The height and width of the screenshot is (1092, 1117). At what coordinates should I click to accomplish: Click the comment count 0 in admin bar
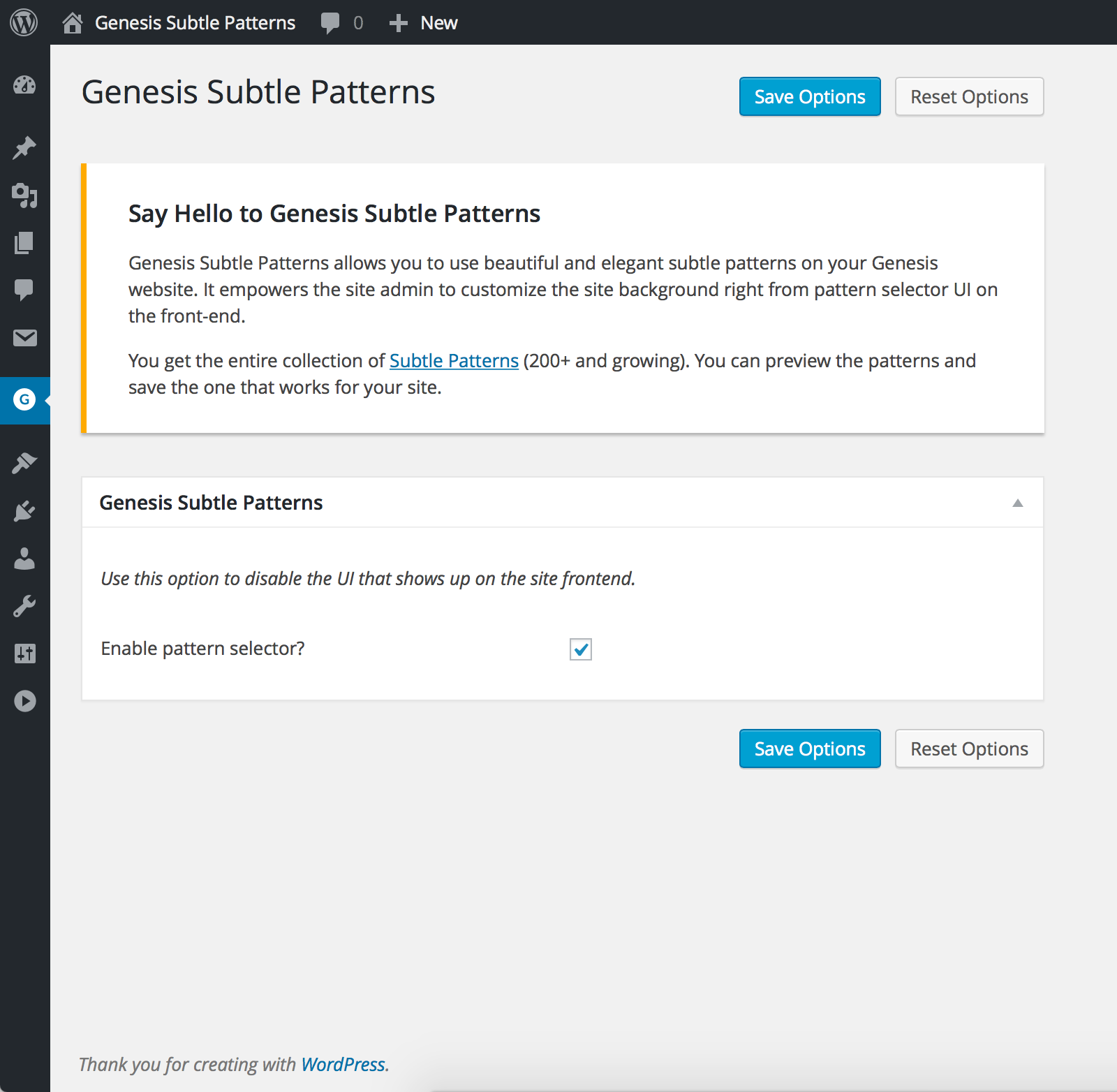358,23
